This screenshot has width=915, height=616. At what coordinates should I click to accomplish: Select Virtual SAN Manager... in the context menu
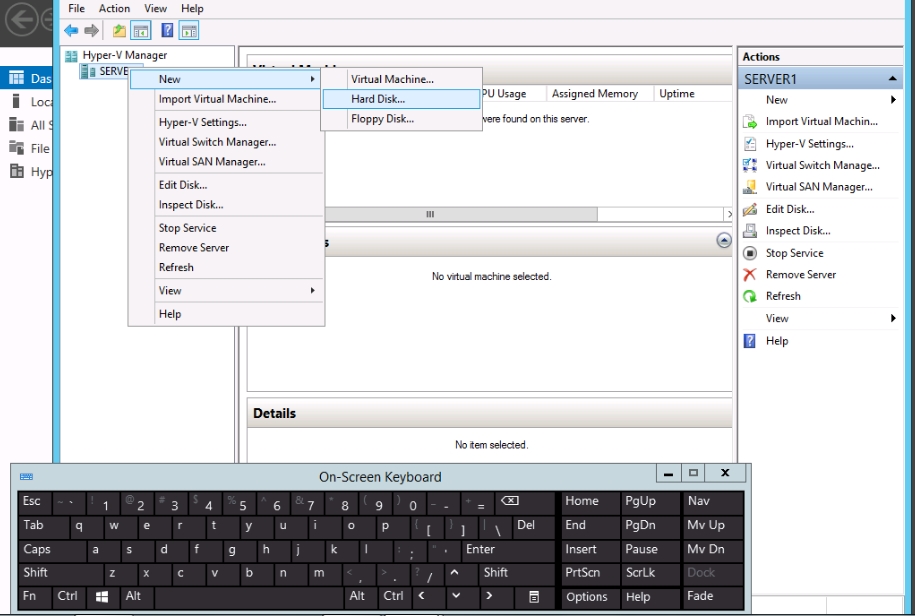tap(226, 162)
